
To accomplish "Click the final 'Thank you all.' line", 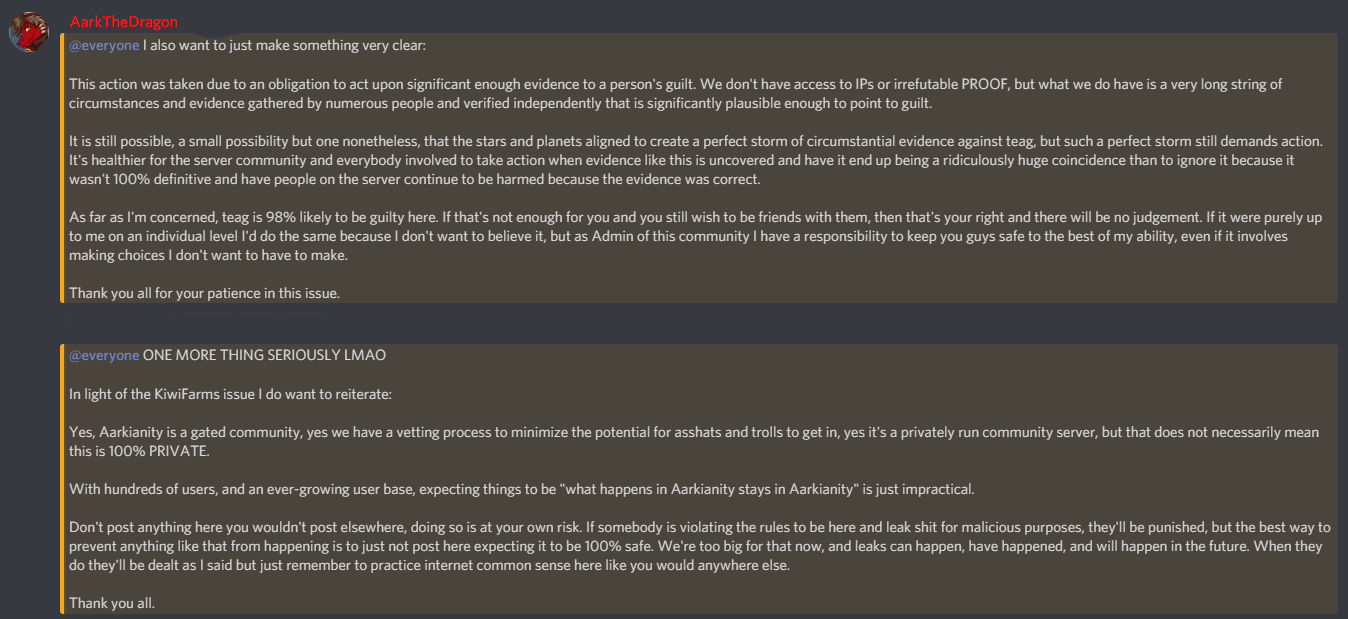I will [x=112, y=603].
